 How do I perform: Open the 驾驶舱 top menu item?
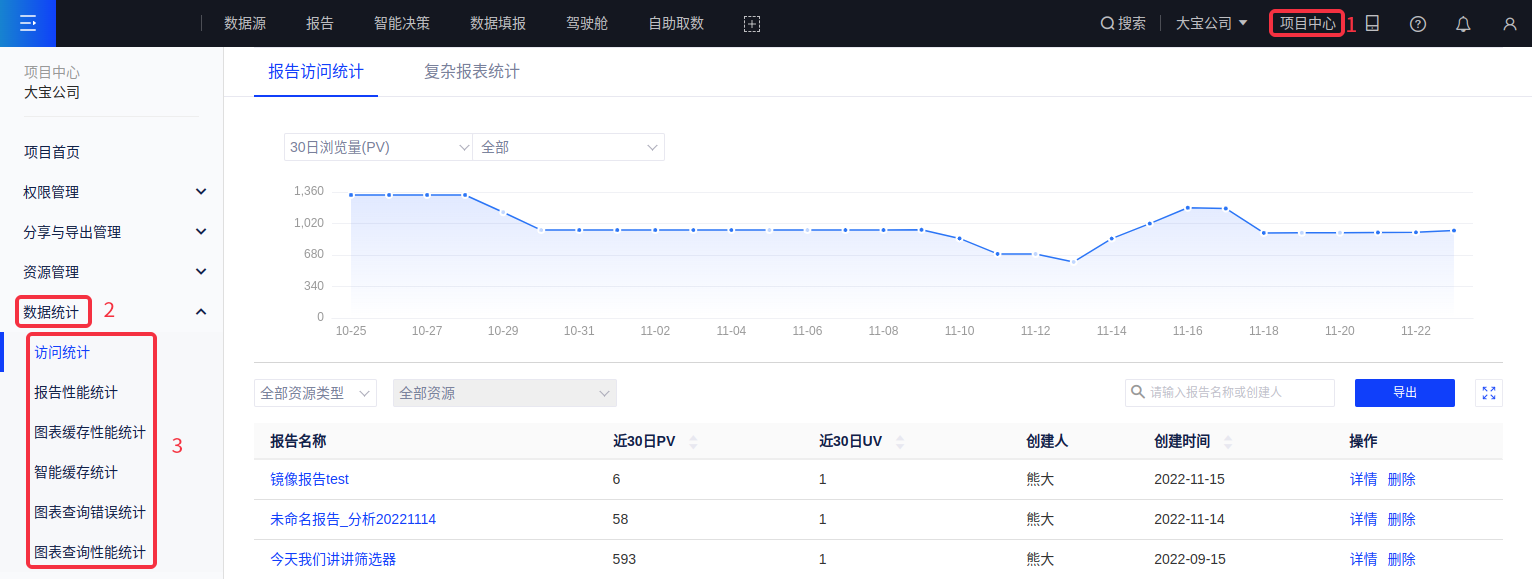coord(587,24)
